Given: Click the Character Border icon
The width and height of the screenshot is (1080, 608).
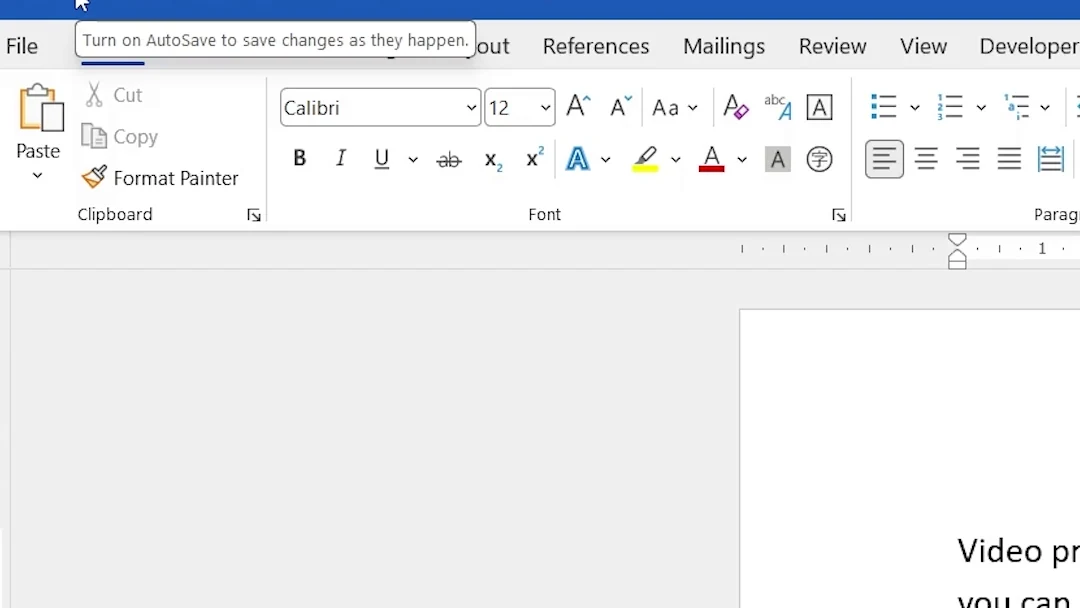Looking at the screenshot, I should (x=819, y=107).
